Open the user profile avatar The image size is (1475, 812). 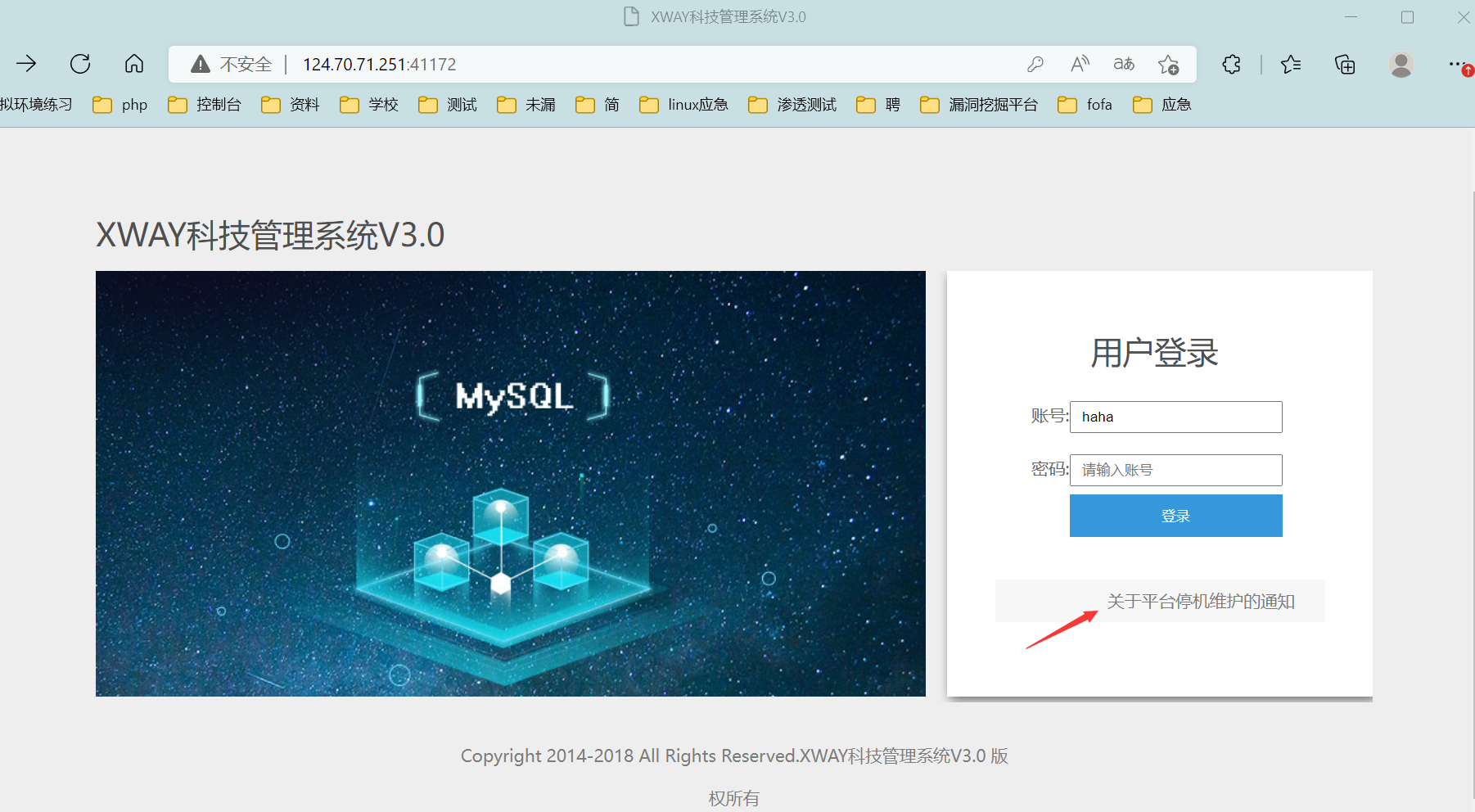pyautogui.click(x=1401, y=64)
